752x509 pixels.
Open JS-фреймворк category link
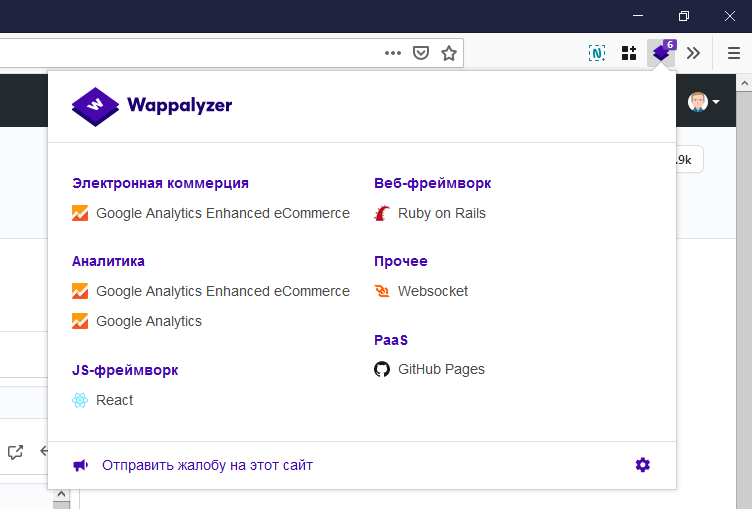click(125, 370)
